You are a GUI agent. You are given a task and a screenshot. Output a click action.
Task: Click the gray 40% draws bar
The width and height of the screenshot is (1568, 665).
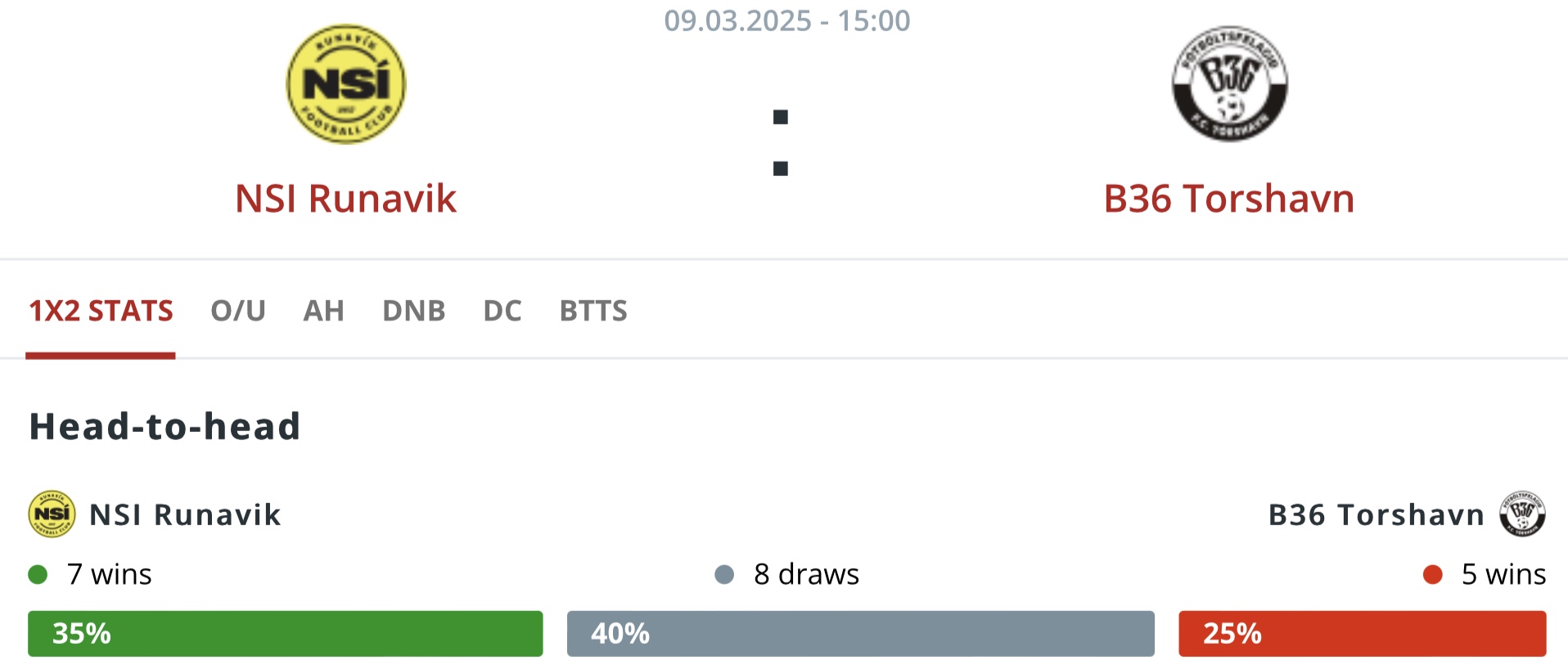pyautogui.click(x=861, y=633)
